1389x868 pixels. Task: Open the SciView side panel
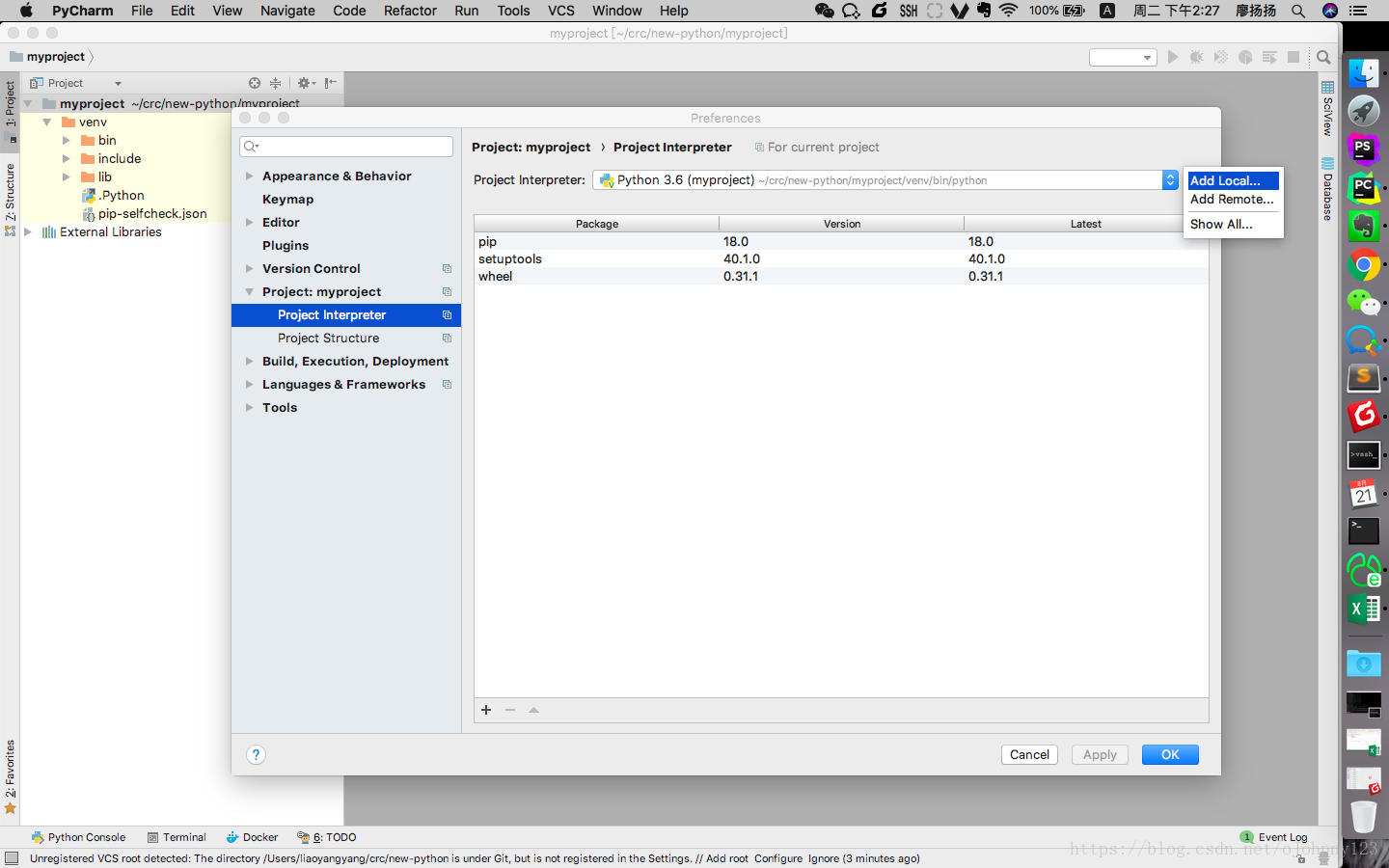pyautogui.click(x=1328, y=108)
